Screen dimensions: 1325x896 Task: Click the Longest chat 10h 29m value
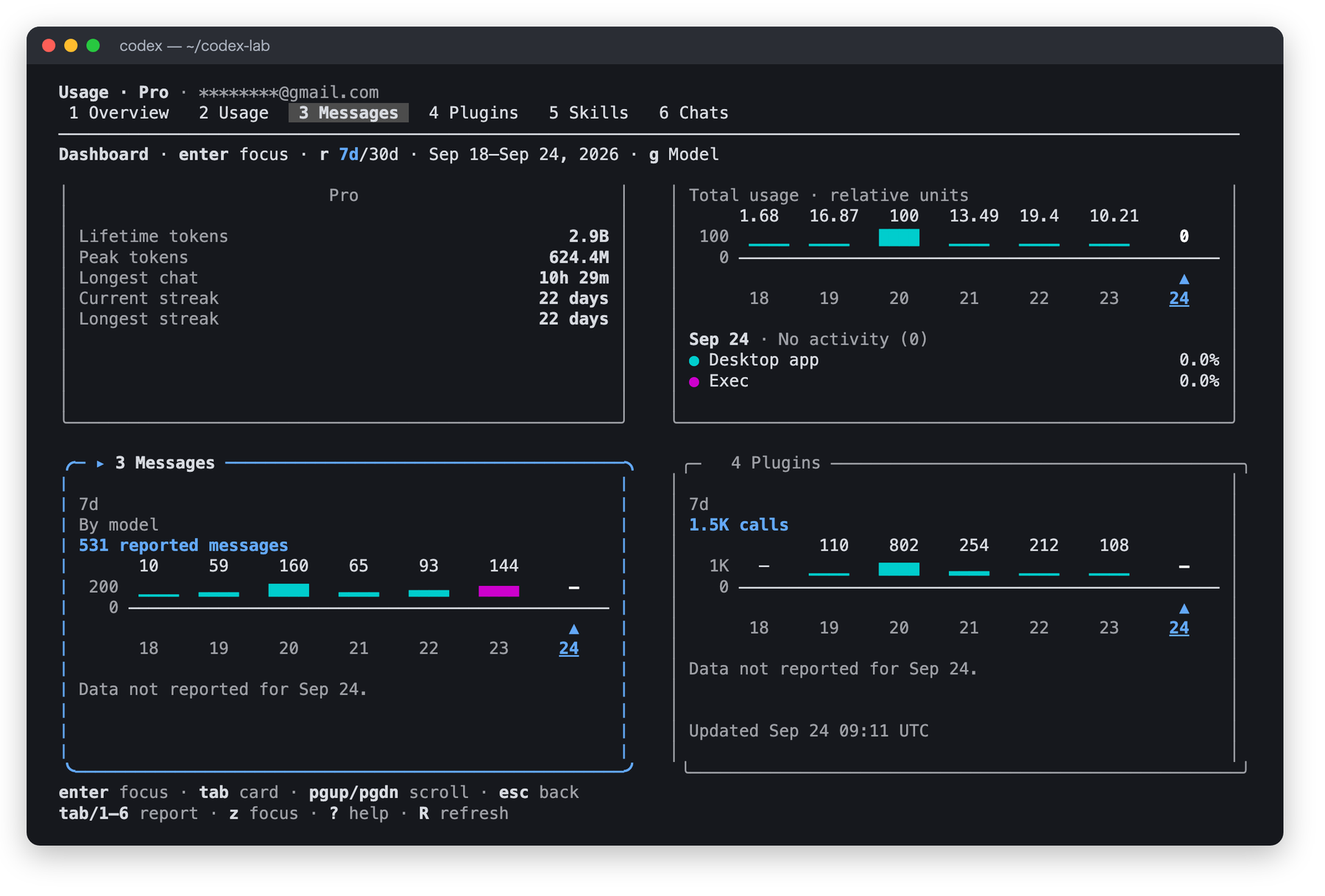point(573,278)
